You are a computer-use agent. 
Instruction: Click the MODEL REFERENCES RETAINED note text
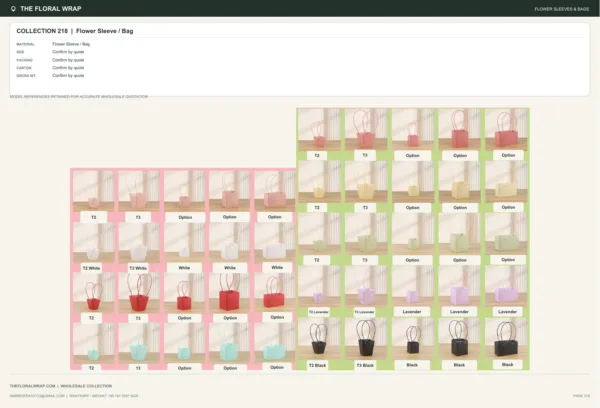pos(79,96)
